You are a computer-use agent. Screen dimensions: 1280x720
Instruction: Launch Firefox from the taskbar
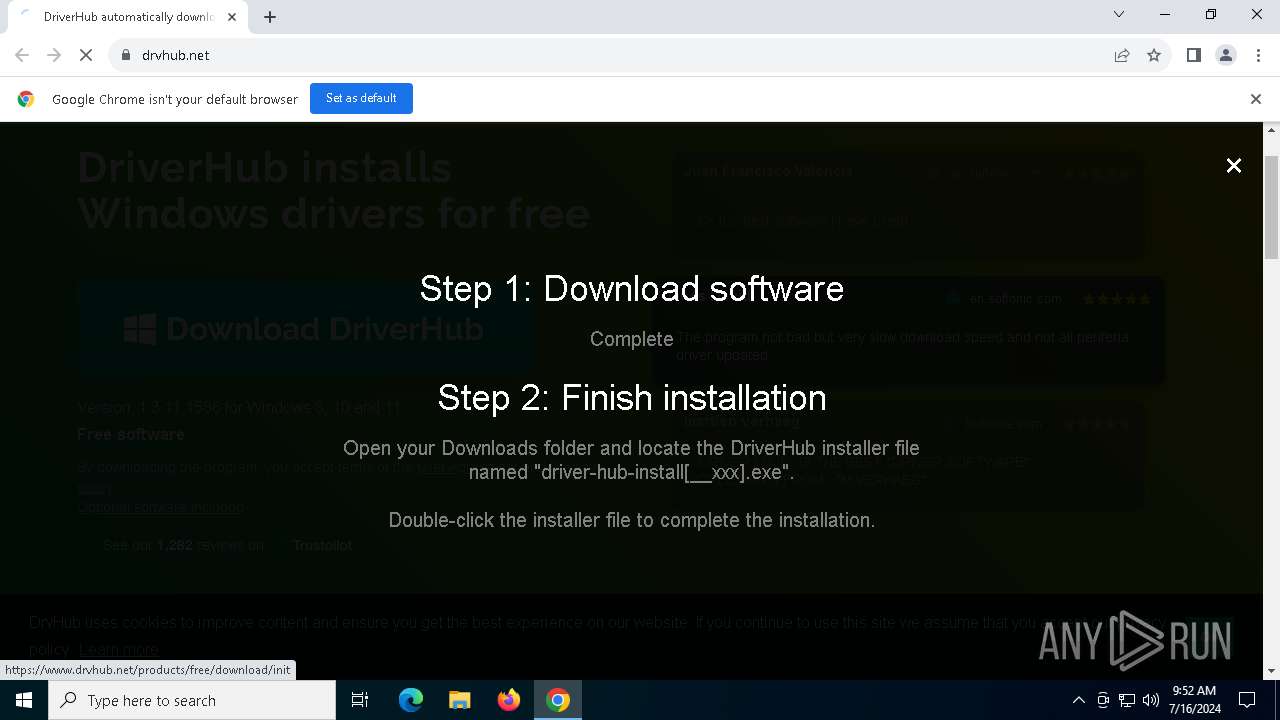tap(508, 700)
